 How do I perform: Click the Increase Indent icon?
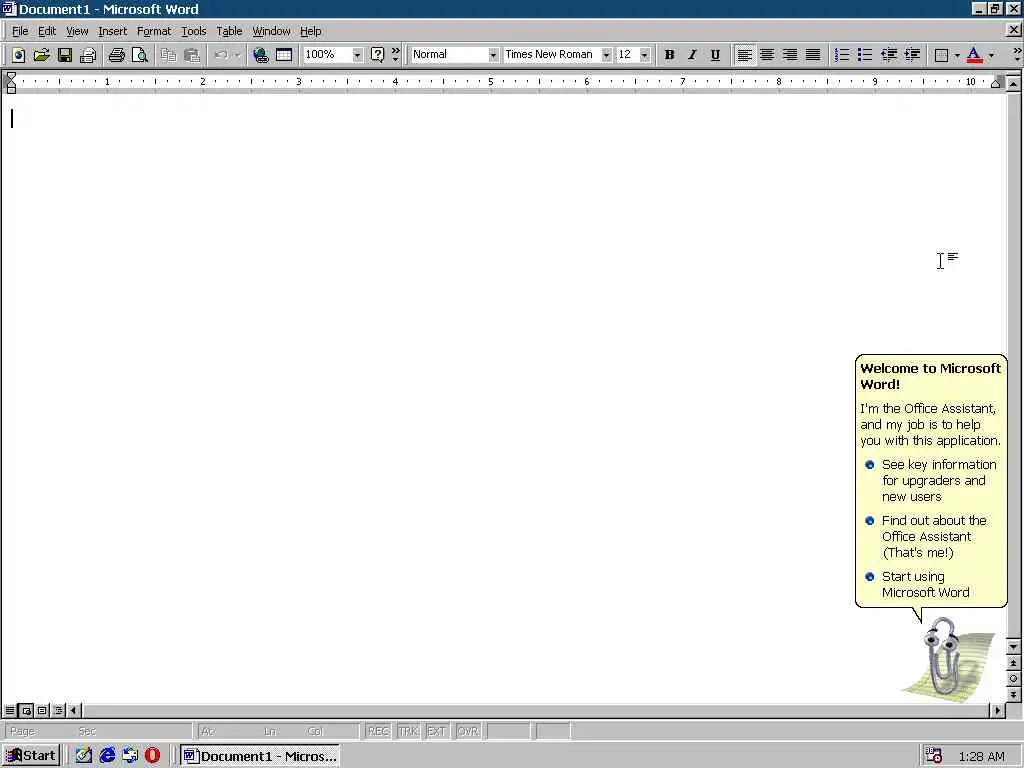[x=912, y=55]
